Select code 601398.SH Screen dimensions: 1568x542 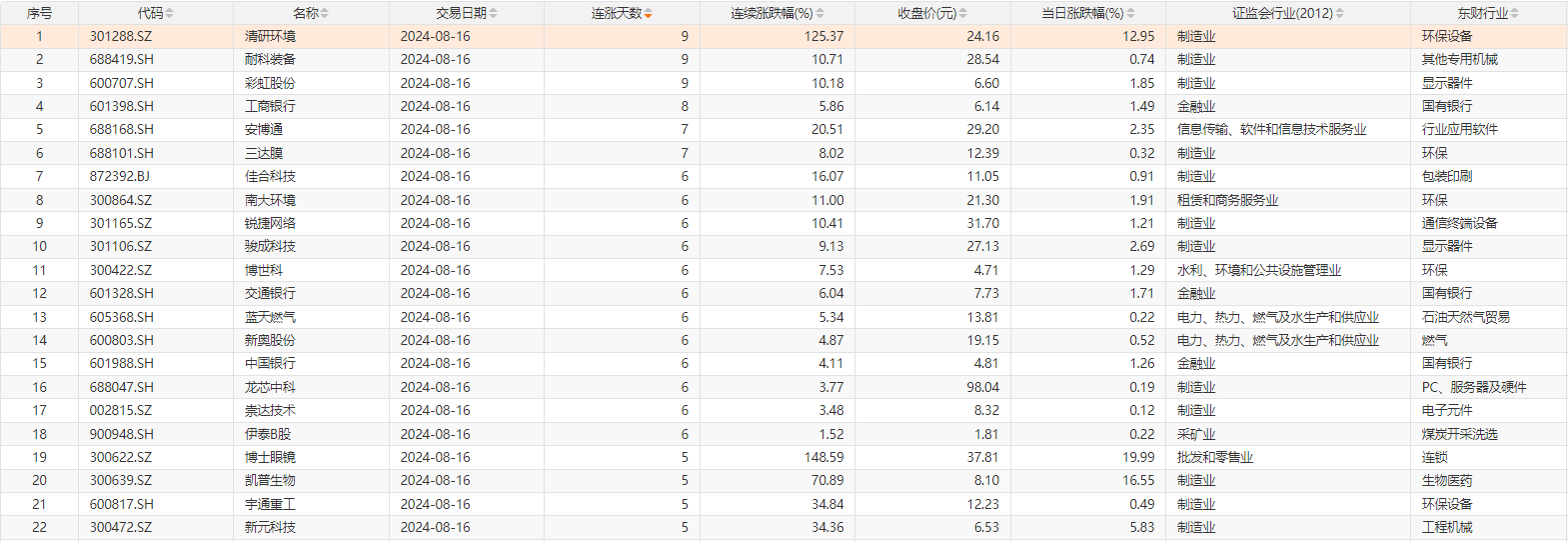(x=122, y=106)
